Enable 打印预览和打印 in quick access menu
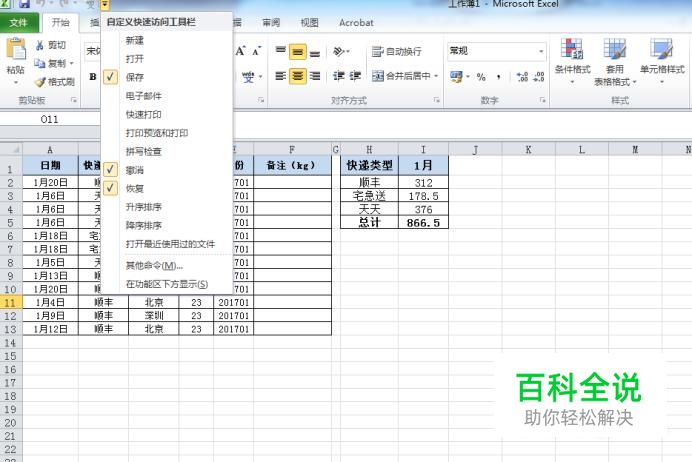 (167, 133)
